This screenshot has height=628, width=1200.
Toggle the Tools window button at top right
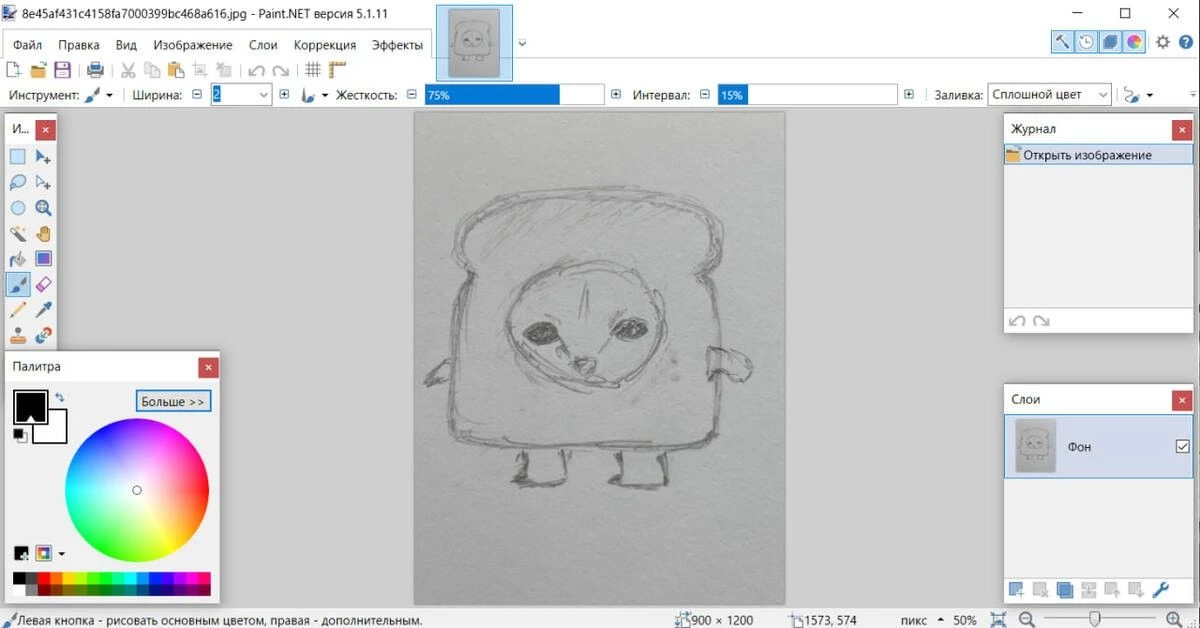click(x=1062, y=42)
